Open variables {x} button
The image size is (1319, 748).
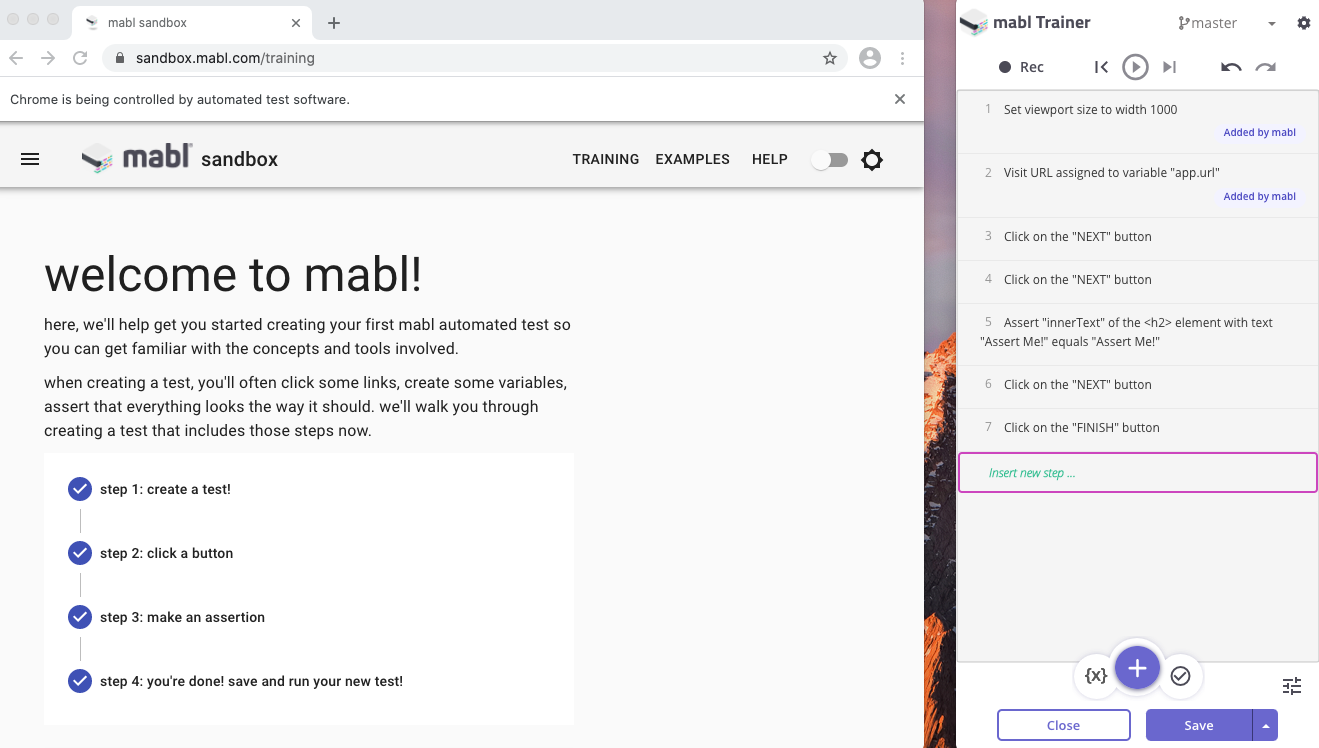click(1096, 676)
